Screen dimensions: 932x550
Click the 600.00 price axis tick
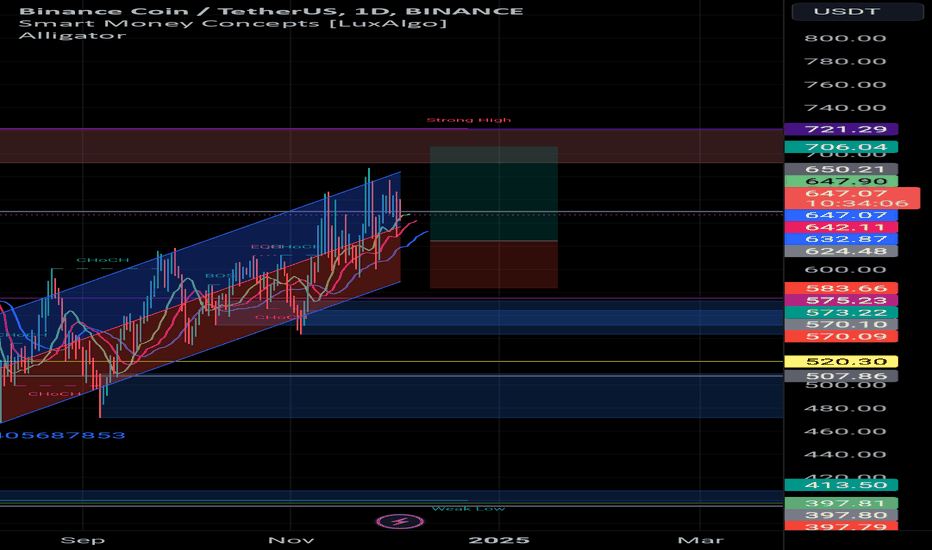(845, 270)
